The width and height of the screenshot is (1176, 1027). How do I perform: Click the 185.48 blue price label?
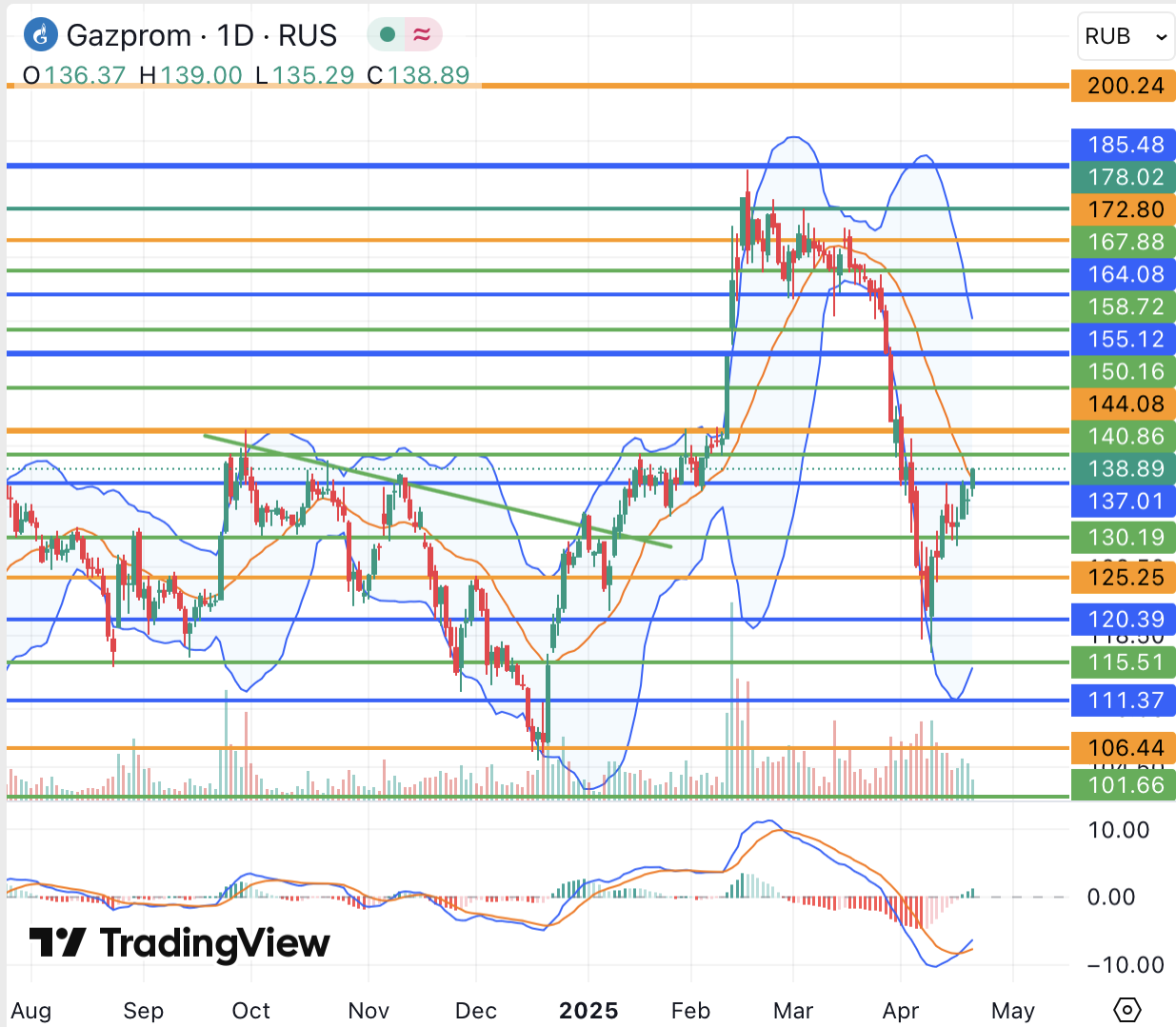click(1125, 145)
